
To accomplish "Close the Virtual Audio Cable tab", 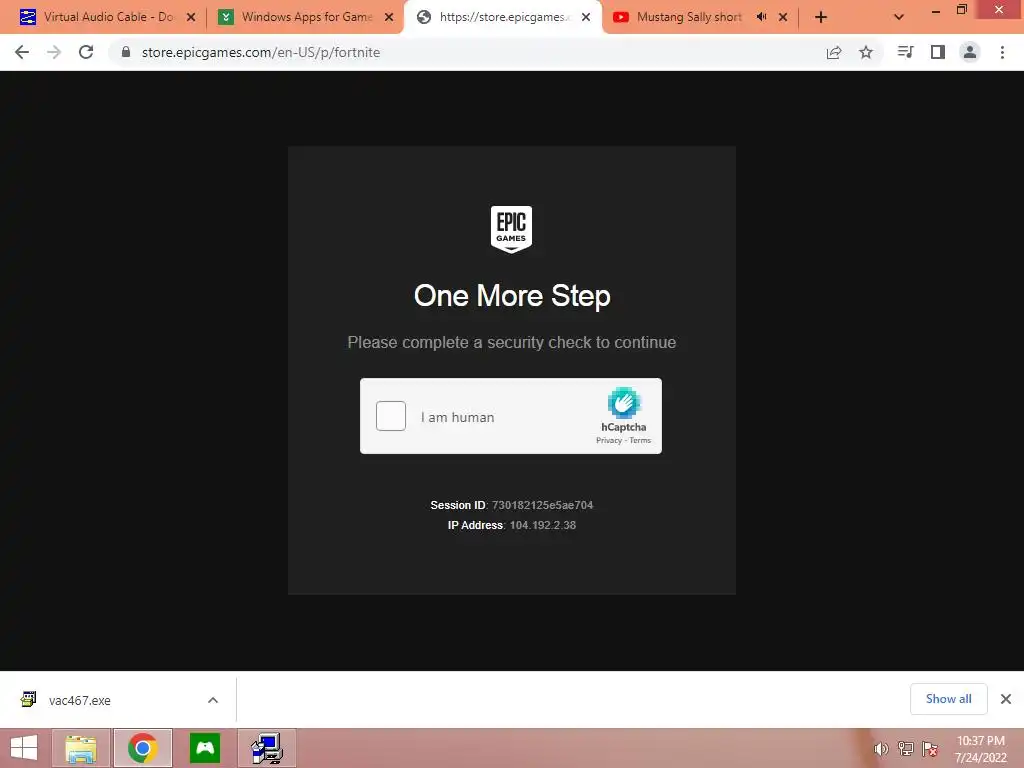I will click(x=191, y=17).
